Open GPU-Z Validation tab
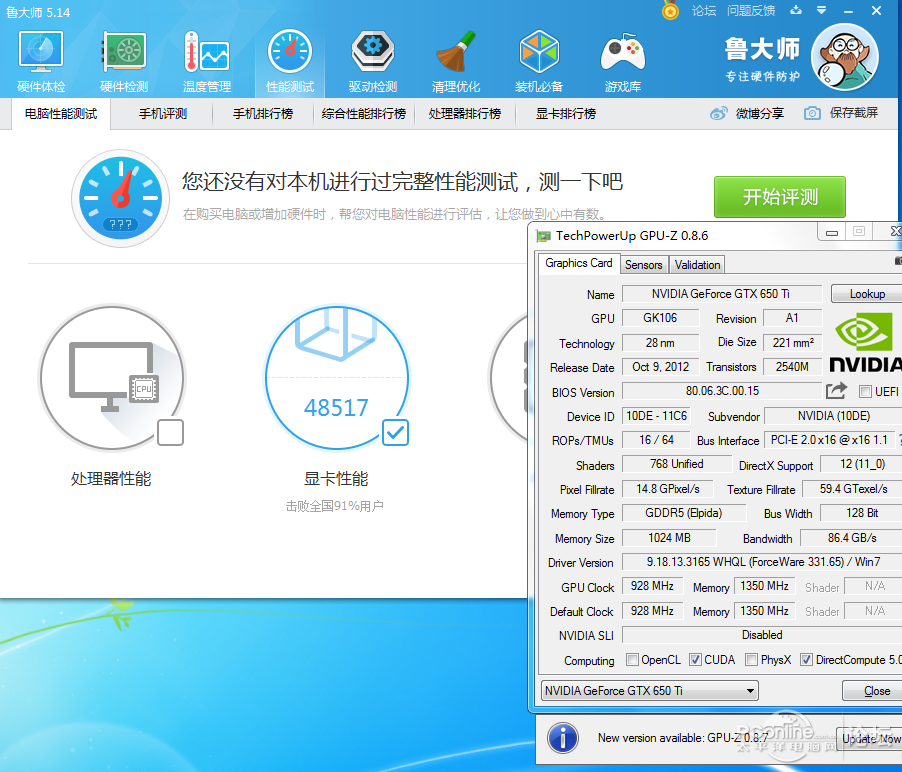This screenshot has height=772, width=902. point(697,265)
